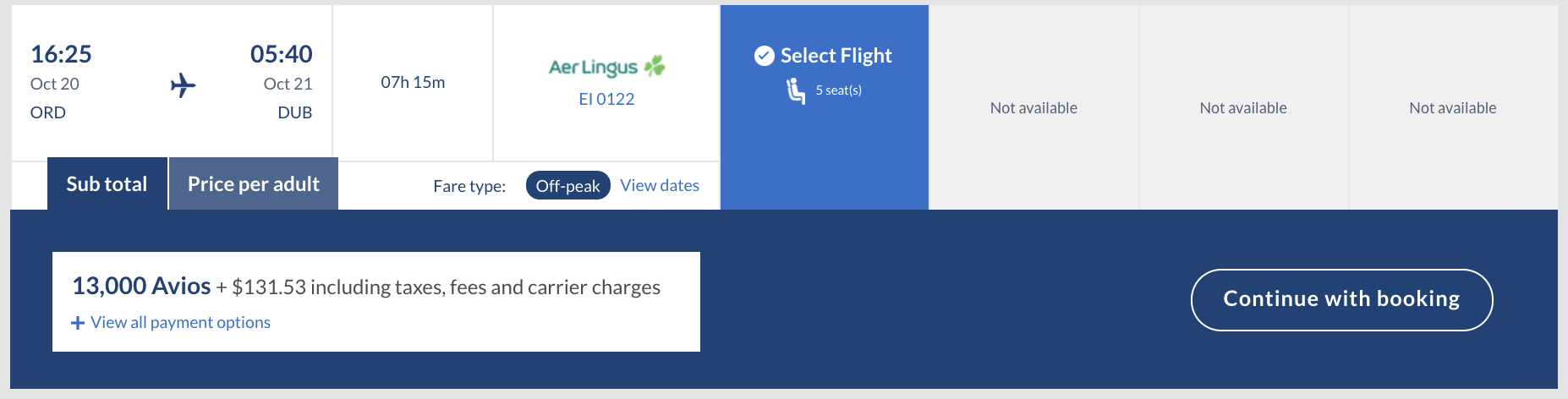Click the airplane icon between ORD and DUB

pyautogui.click(x=183, y=85)
